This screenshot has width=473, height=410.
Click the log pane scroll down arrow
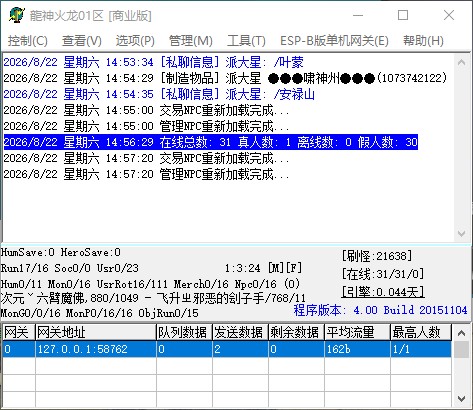tap(462, 233)
